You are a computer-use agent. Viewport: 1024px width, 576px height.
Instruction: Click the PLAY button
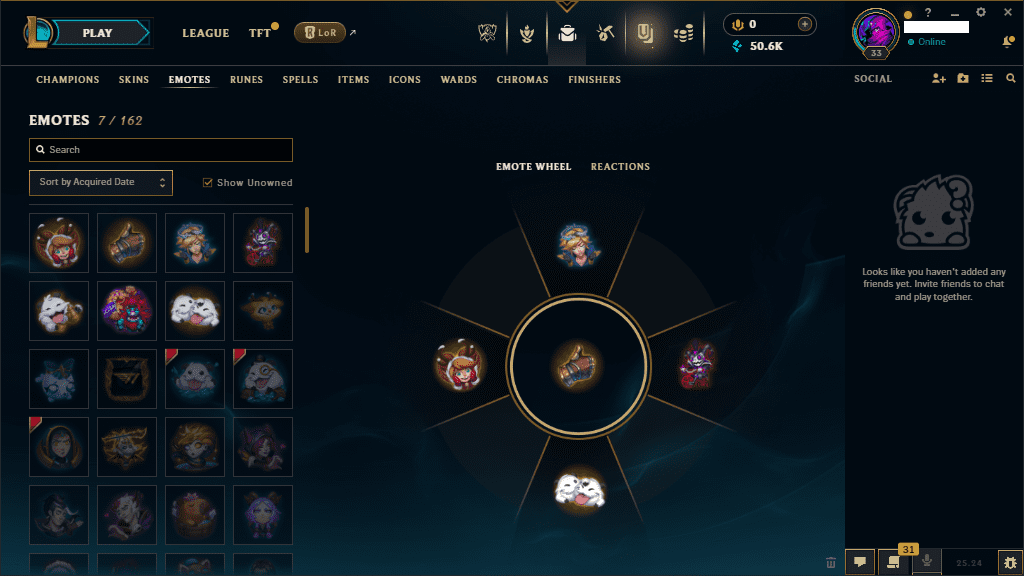point(98,33)
